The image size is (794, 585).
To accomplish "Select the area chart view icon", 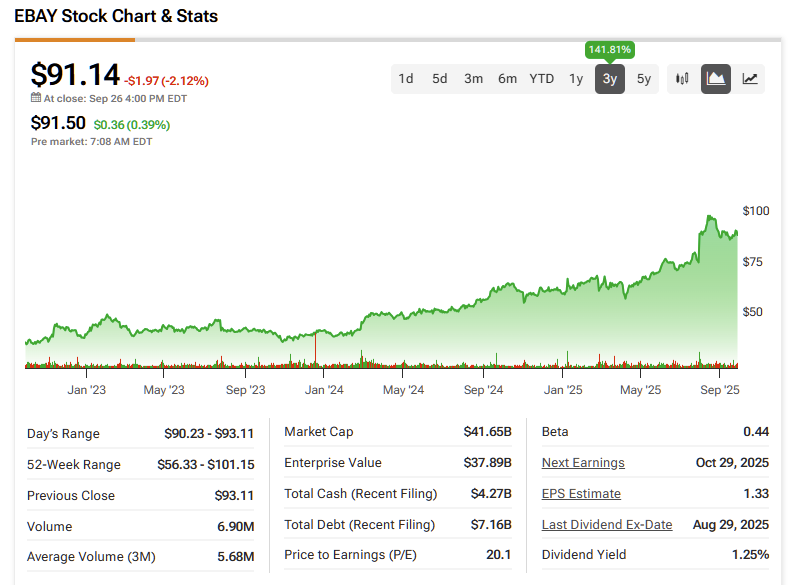I will pyautogui.click(x=716, y=79).
